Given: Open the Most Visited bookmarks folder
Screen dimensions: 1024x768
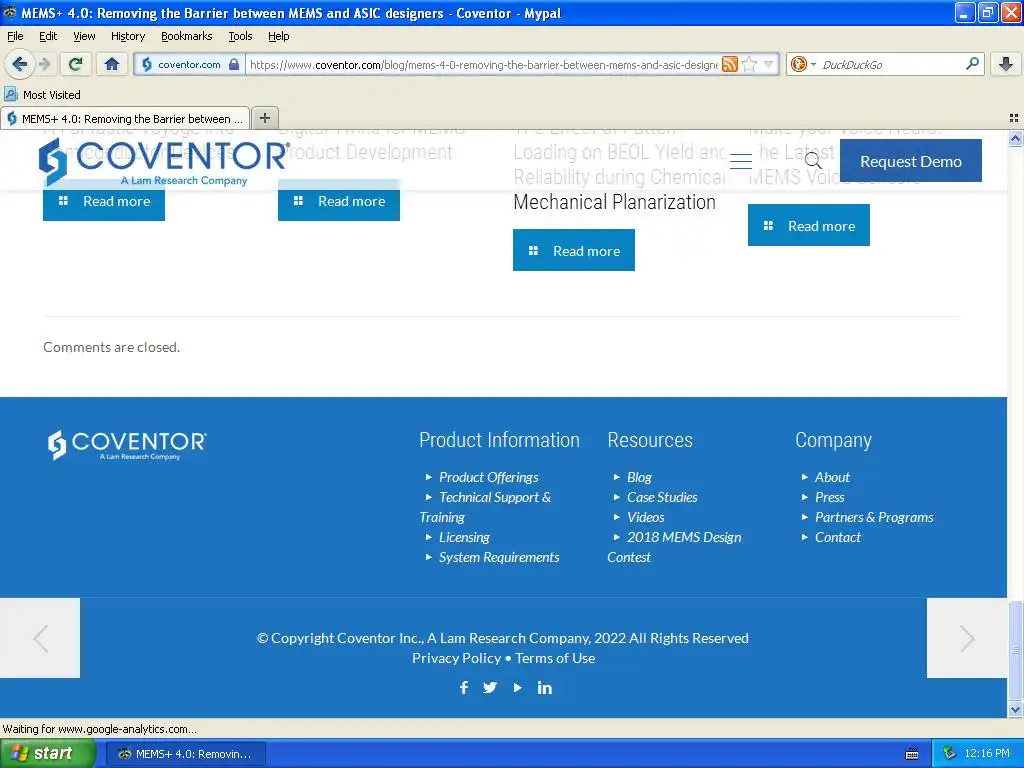Looking at the screenshot, I should [x=43, y=95].
